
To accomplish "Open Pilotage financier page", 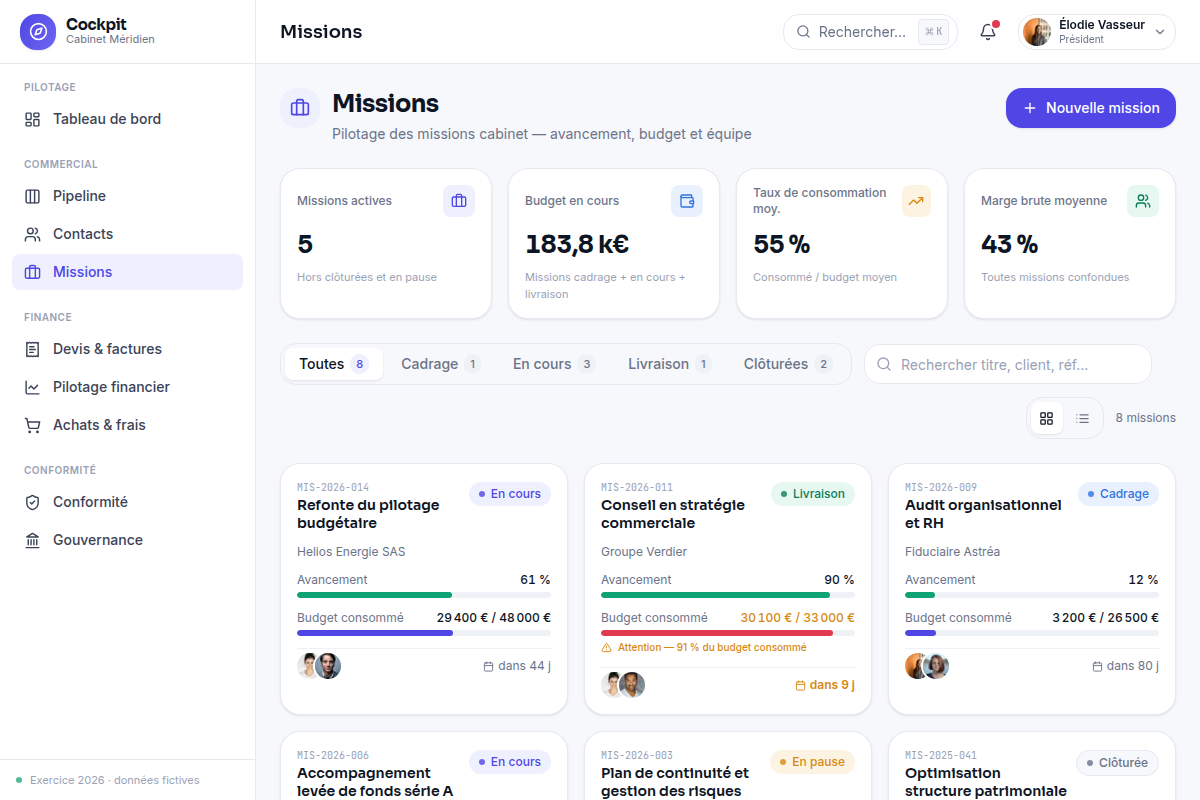I will pos(127,387).
